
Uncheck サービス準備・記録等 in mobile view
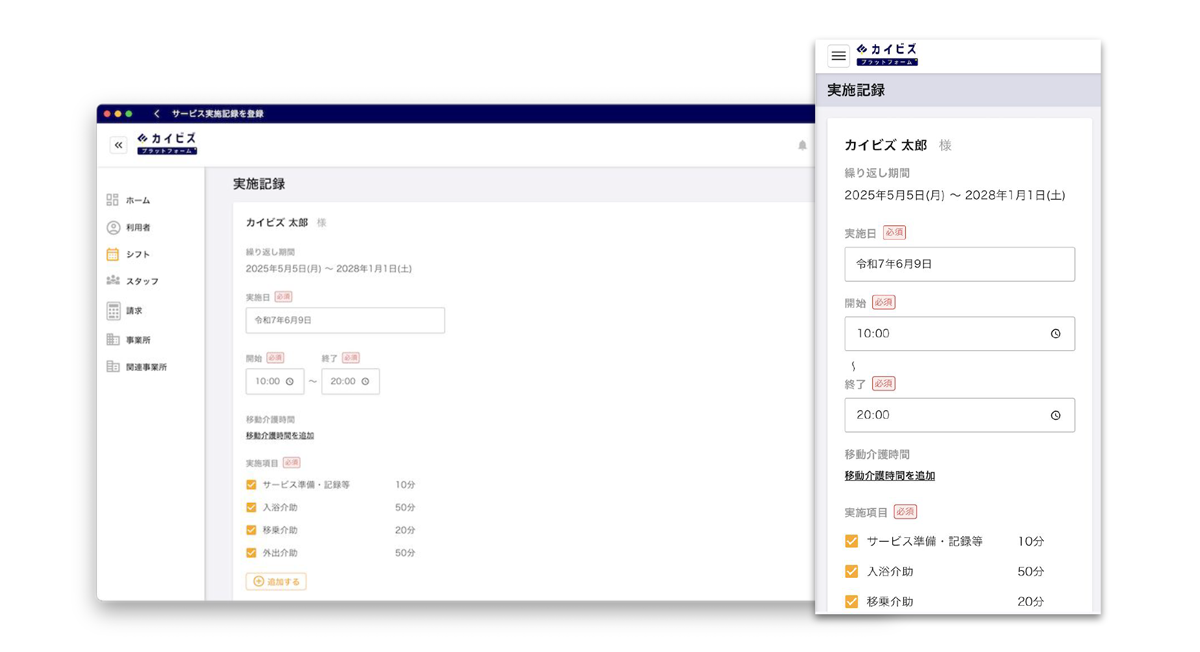(851, 541)
